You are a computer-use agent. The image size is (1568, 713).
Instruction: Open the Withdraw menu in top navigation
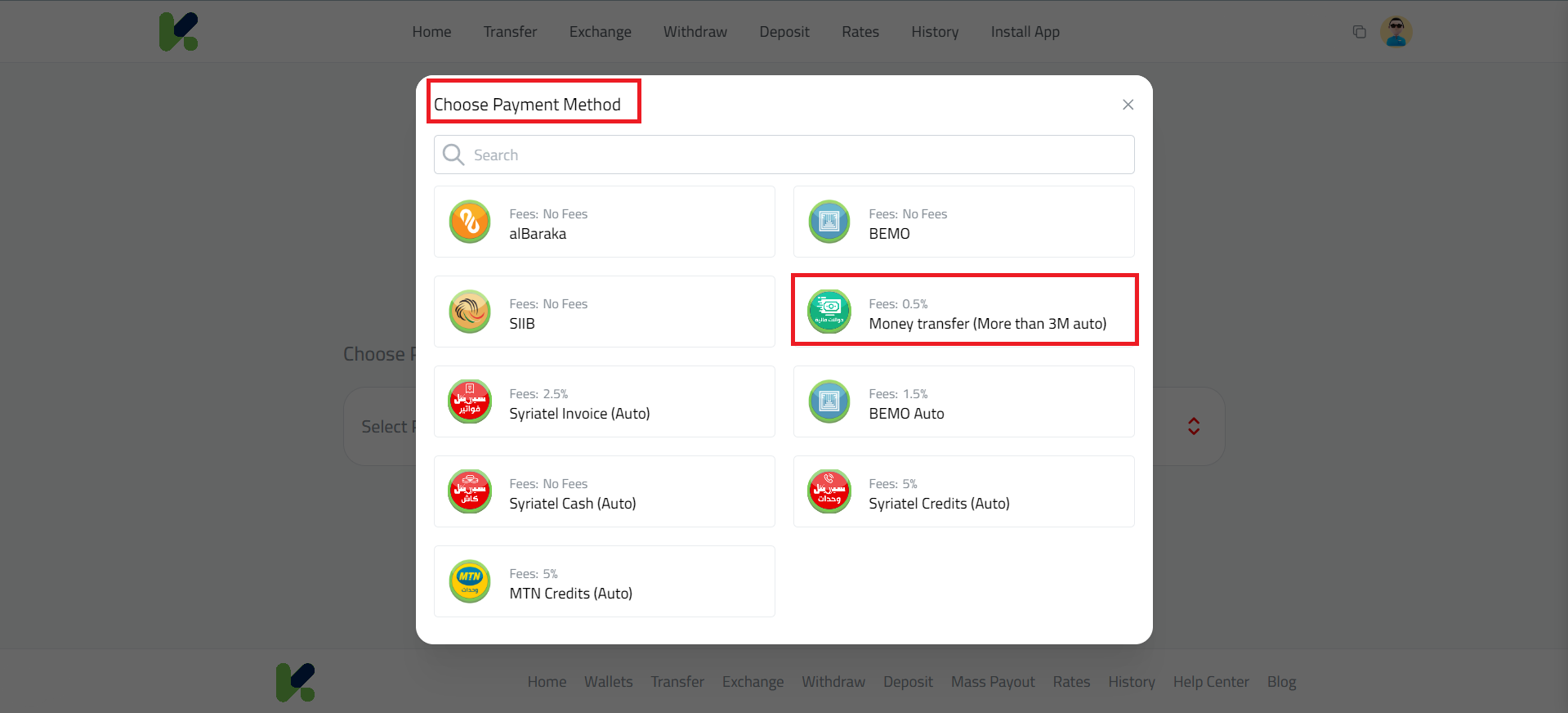pos(695,32)
